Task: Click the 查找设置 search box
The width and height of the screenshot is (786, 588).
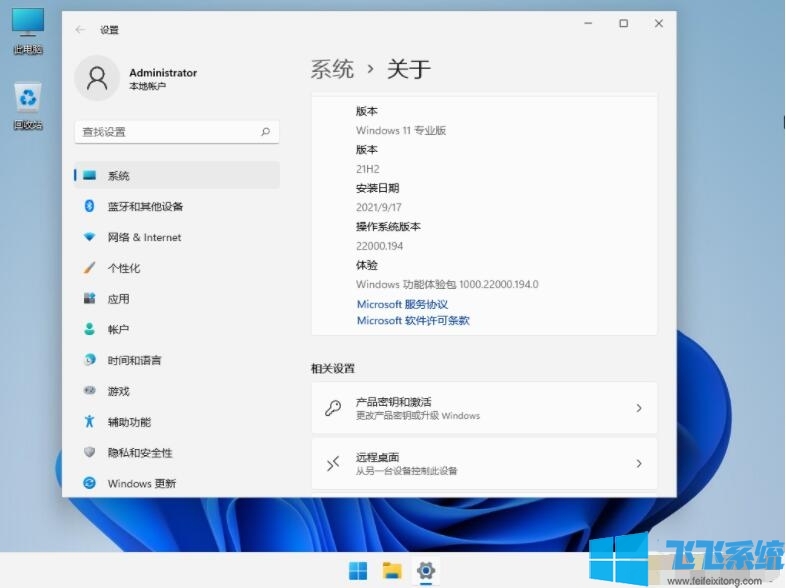Action: [x=170, y=132]
